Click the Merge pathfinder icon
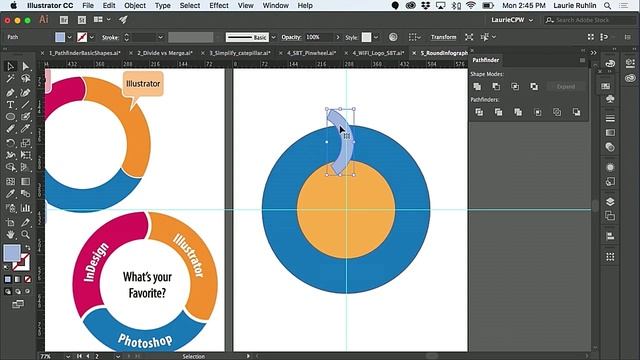640x360 pixels. (518, 112)
